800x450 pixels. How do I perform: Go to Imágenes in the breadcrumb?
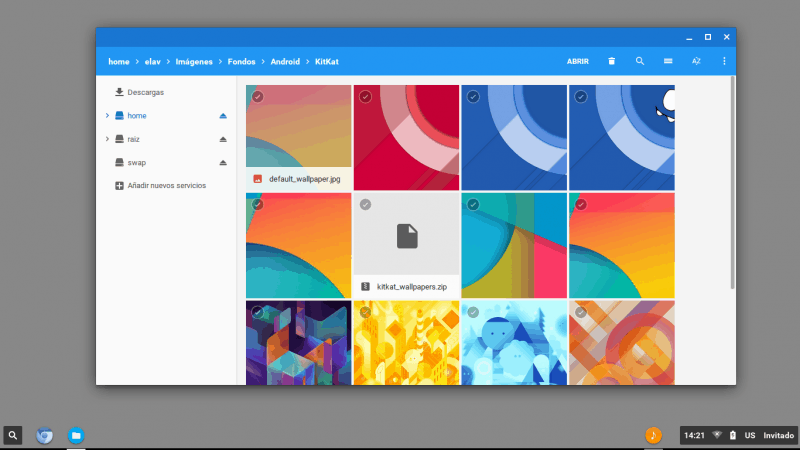point(194,62)
